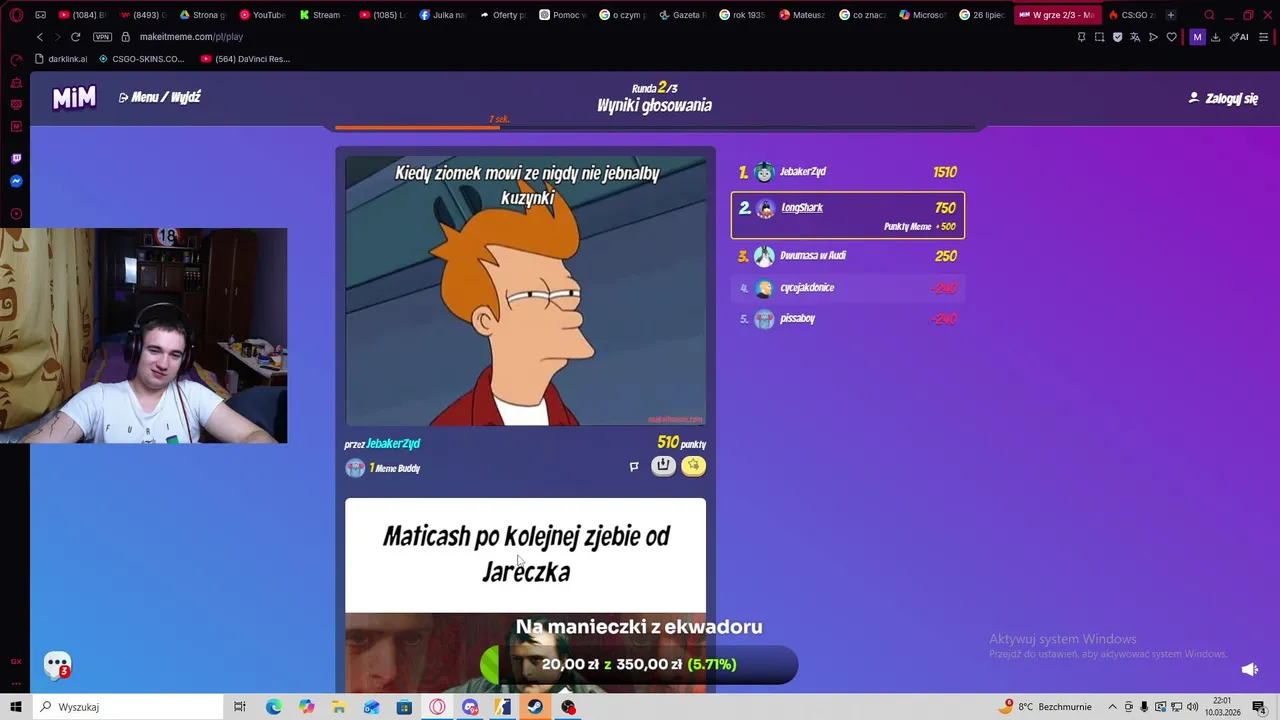Toggle the VPN badge
The width and height of the screenshot is (1280, 720).
tap(102, 37)
